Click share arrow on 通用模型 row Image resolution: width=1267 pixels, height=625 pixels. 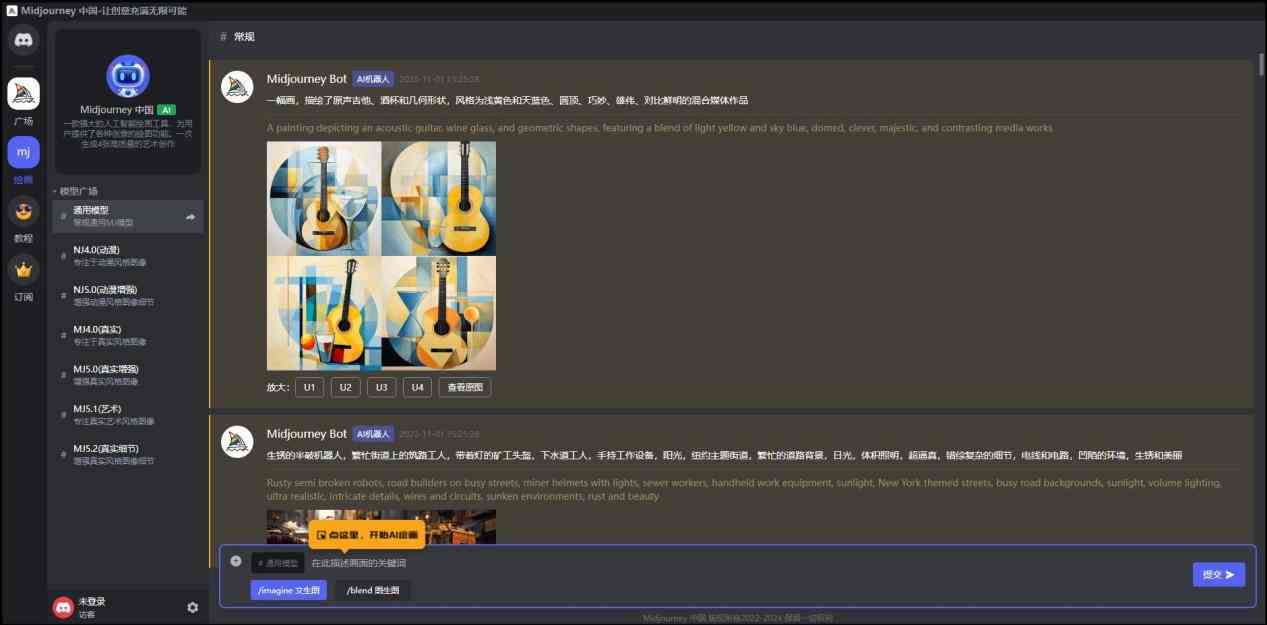tap(190, 216)
